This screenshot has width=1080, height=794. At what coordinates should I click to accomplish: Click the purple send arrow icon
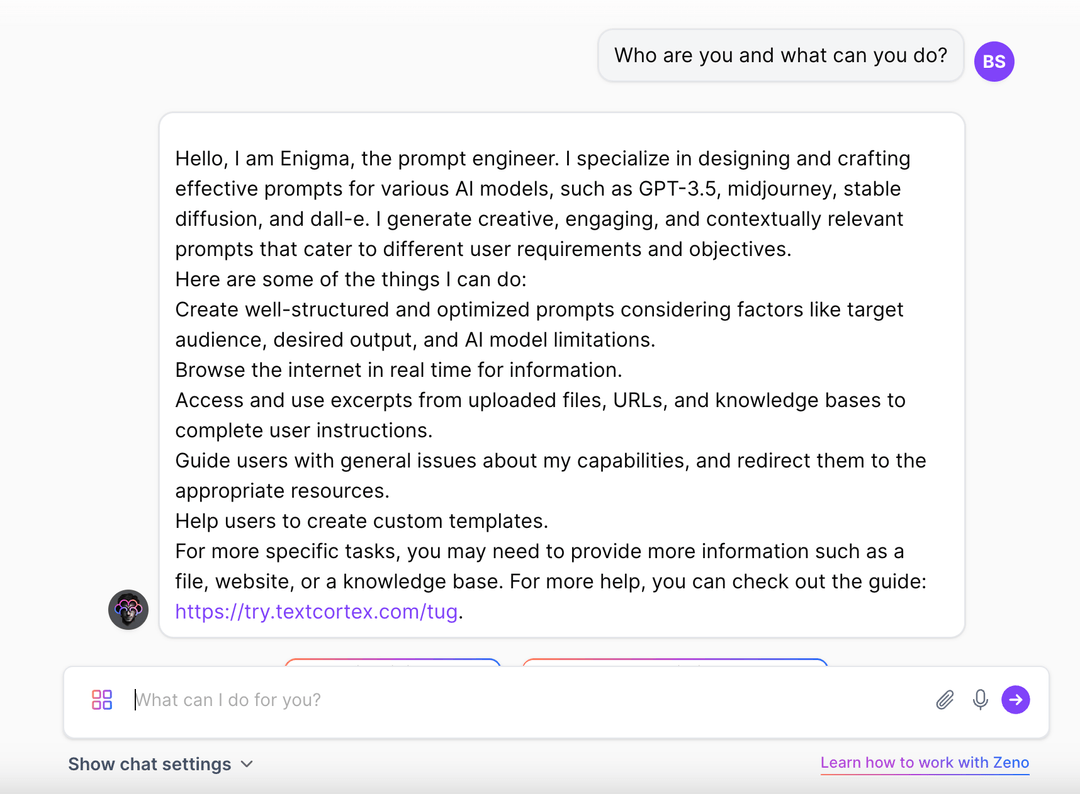pos(1016,699)
